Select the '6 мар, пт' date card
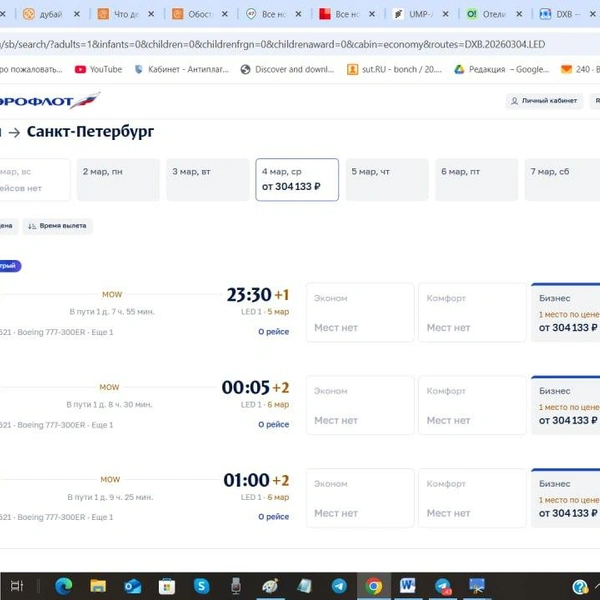The width and height of the screenshot is (600, 600). 476,179
